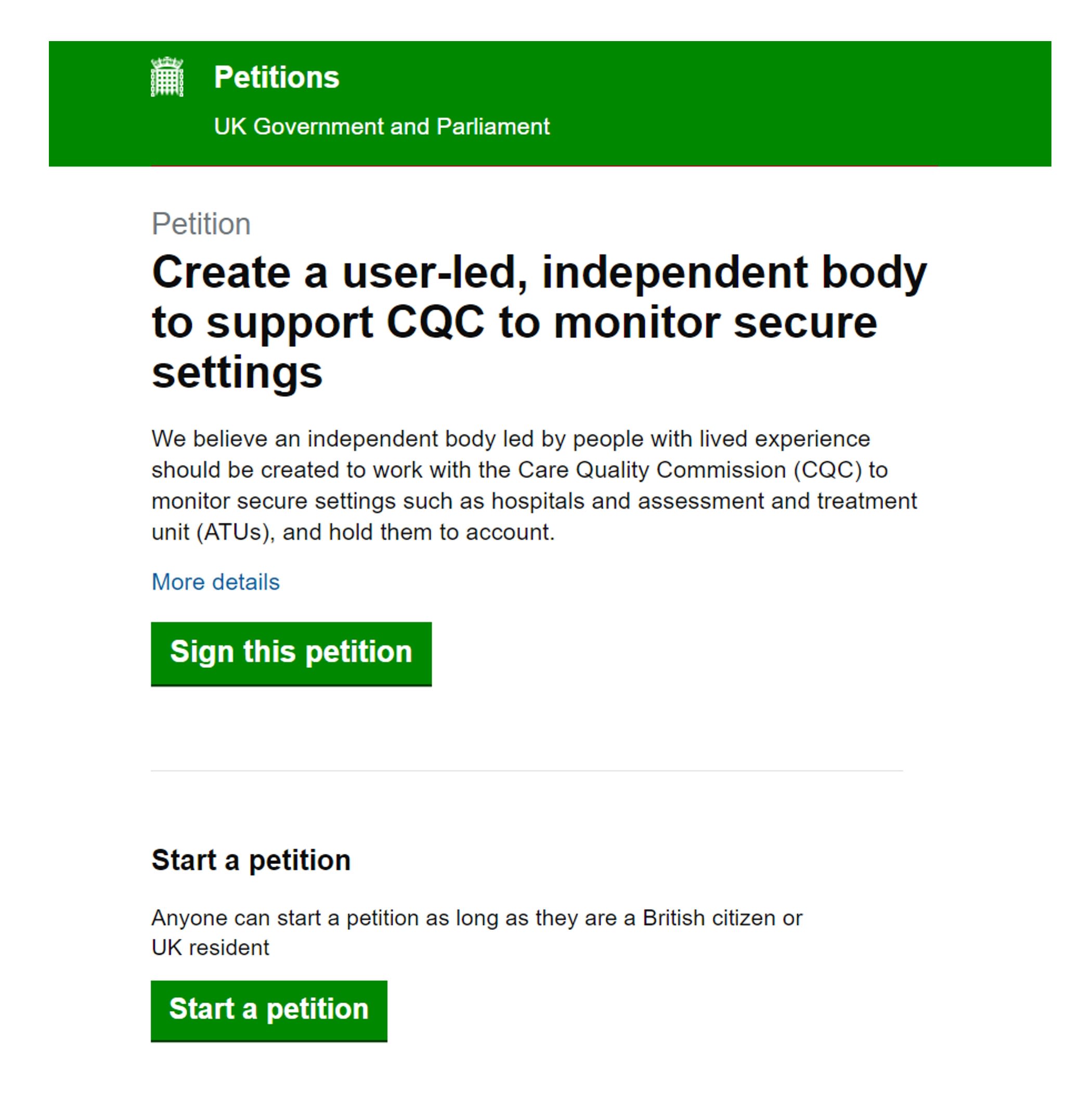This screenshot has height=1098, width=1092.
Task: Expand the More details section
Action: (215, 582)
